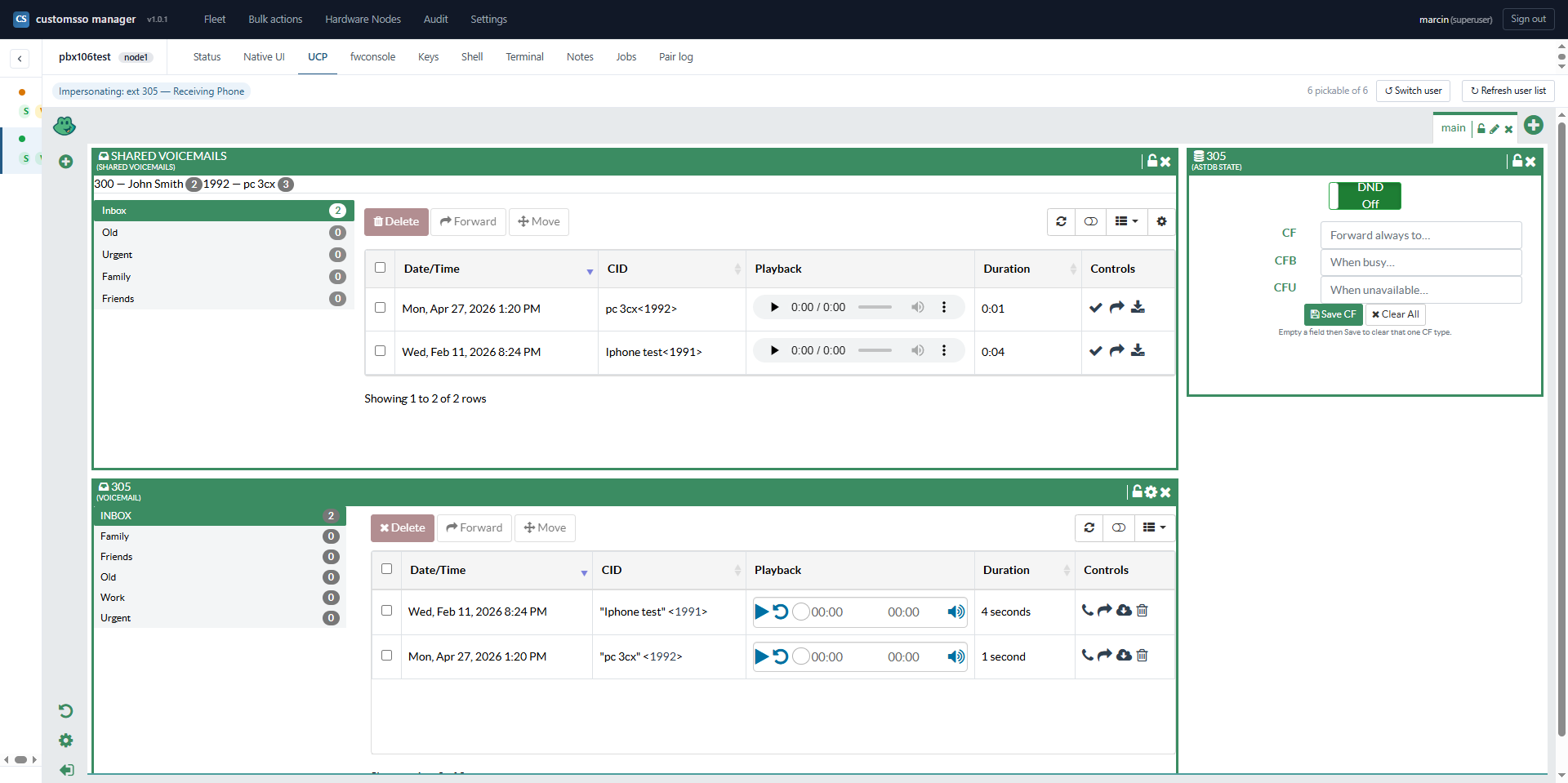Open 305 voicemail columns dropdown
Image resolution: width=1568 pixels, height=783 pixels.
pyautogui.click(x=1154, y=527)
